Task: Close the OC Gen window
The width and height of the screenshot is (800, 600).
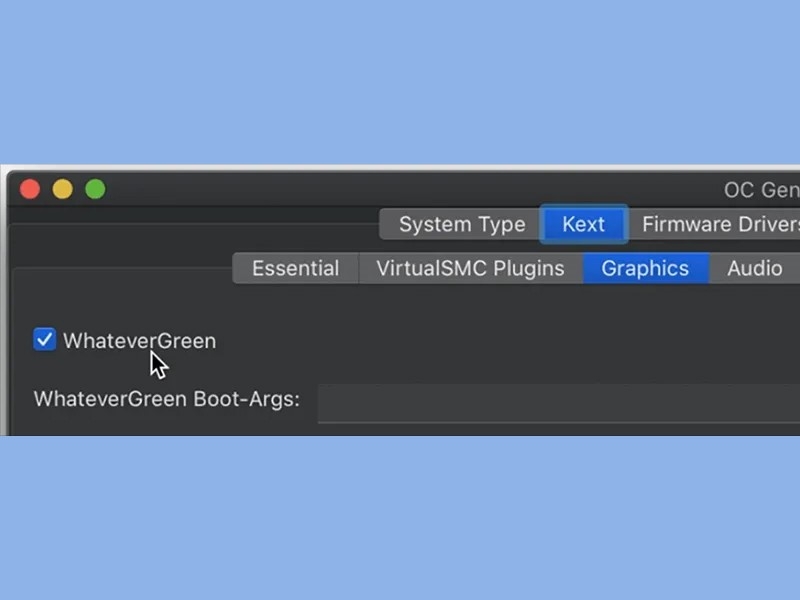Action: pyautogui.click(x=30, y=189)
